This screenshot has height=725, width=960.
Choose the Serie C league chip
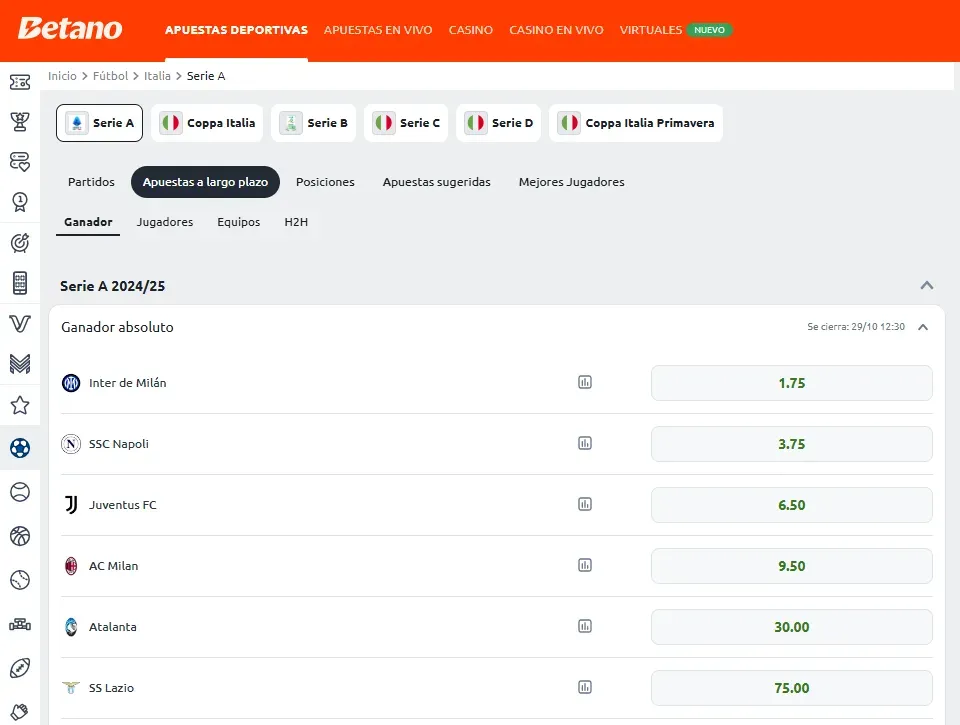[406, 123]
